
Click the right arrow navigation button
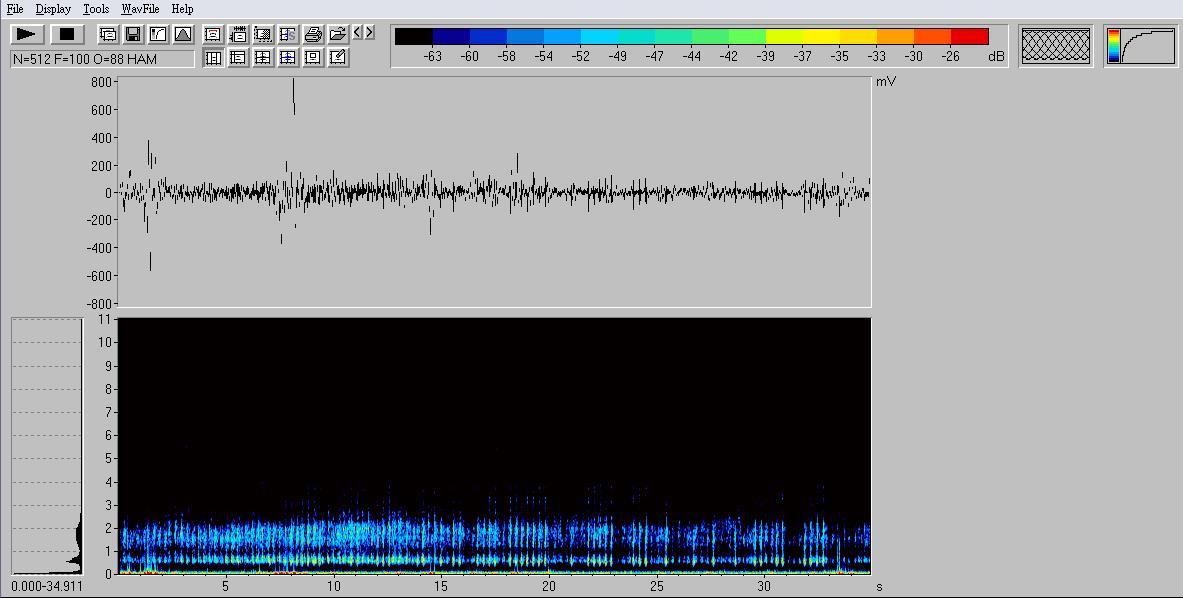(x=370, y=33)
